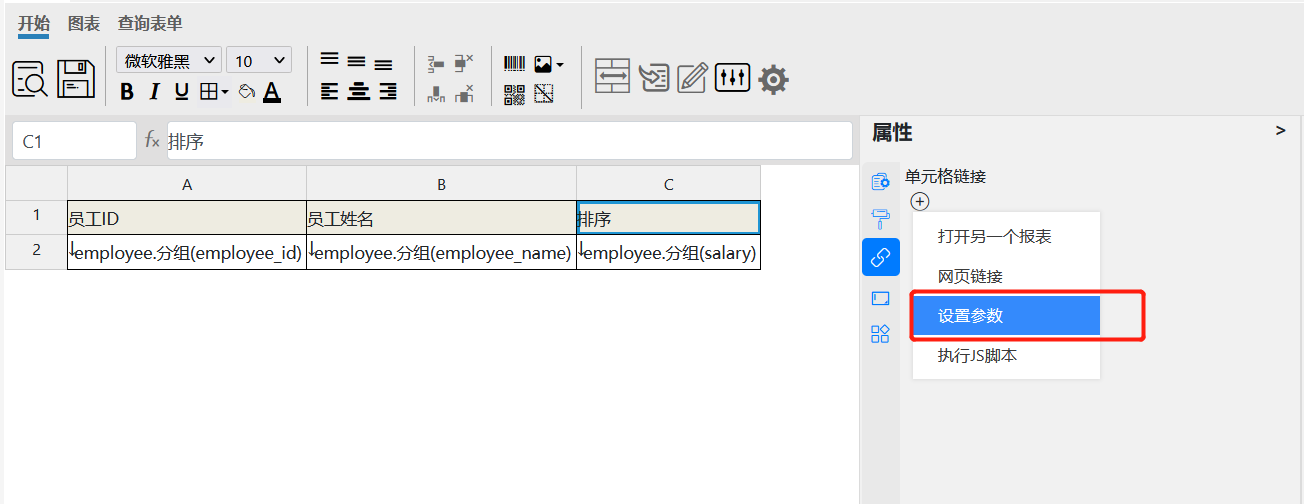Select cell containing 员工ID
This screenshot has width=1304, height=504.
[x=187, y=218]
